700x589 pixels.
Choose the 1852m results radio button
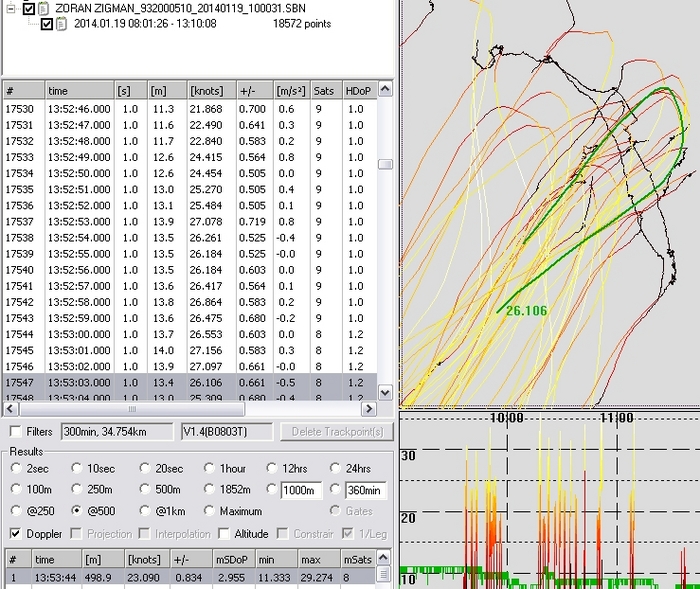coord(209,489)
